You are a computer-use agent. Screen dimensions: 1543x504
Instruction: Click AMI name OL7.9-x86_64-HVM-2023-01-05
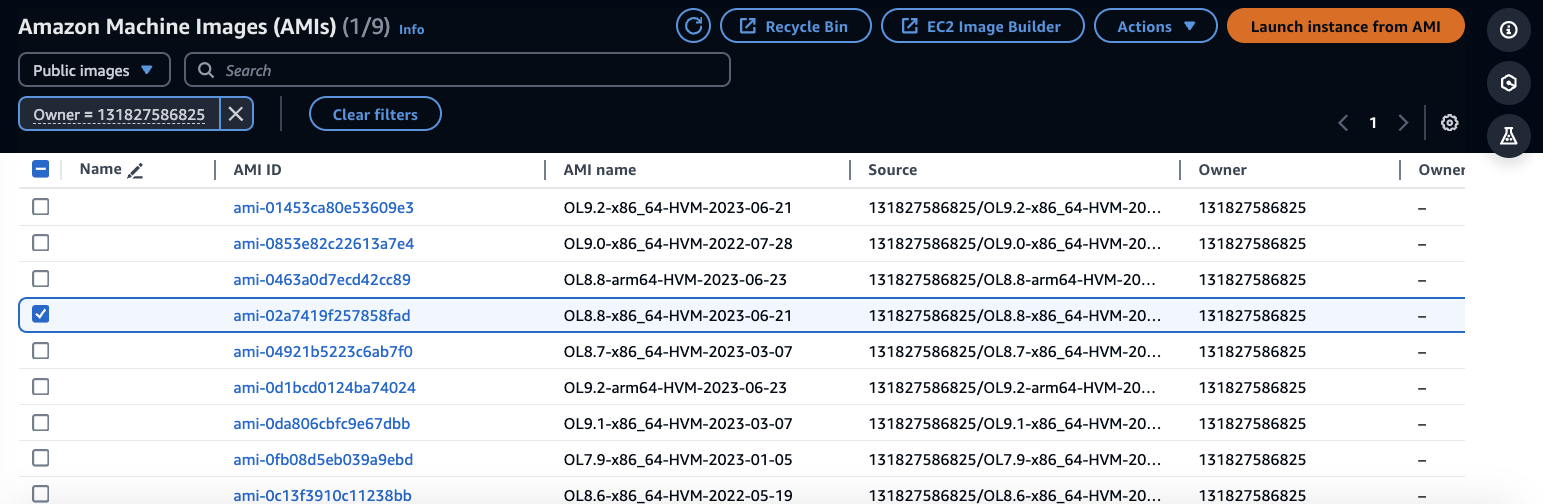pyautogui.click(x=678, y=460)
